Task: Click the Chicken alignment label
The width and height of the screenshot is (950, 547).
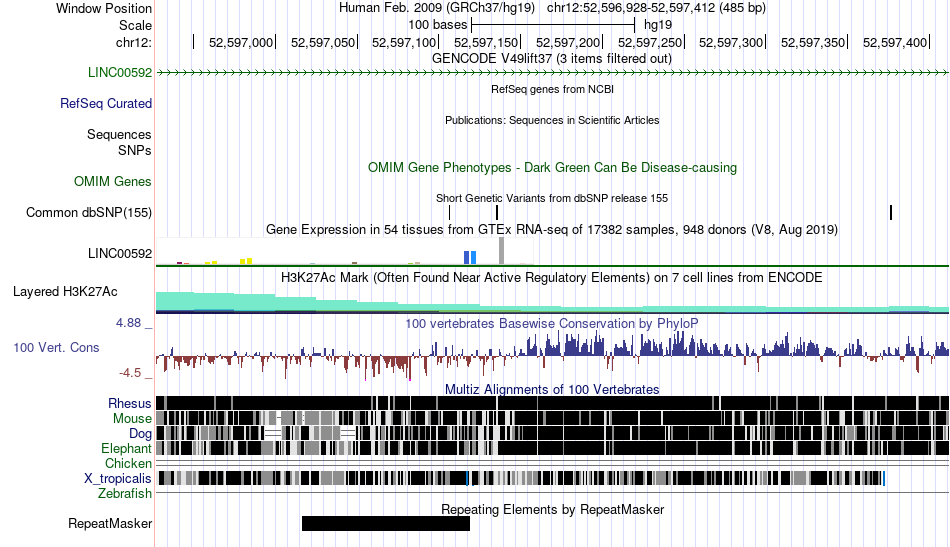Action: click(128, 463)
